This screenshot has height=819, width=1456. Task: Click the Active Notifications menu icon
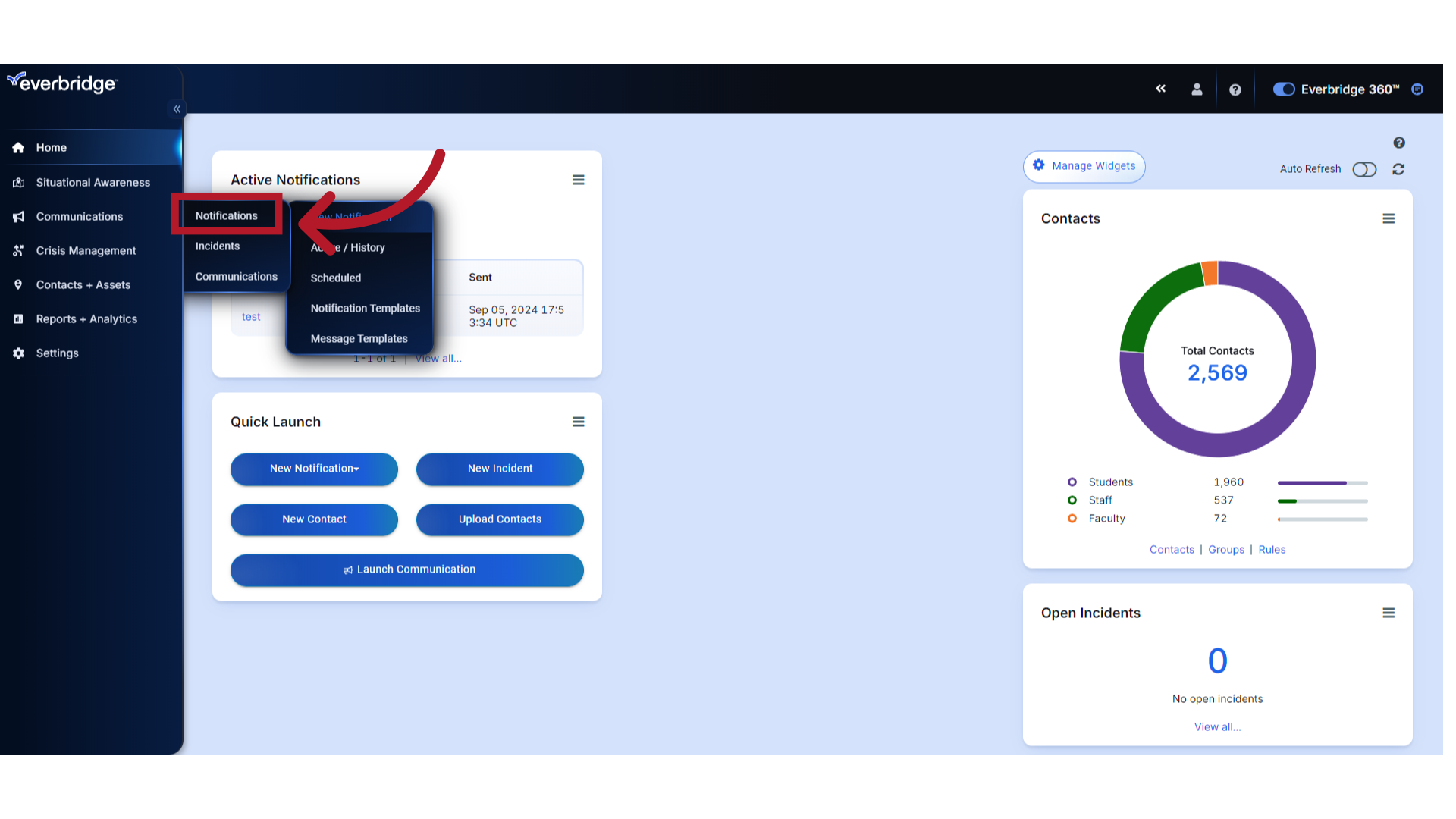578,180
